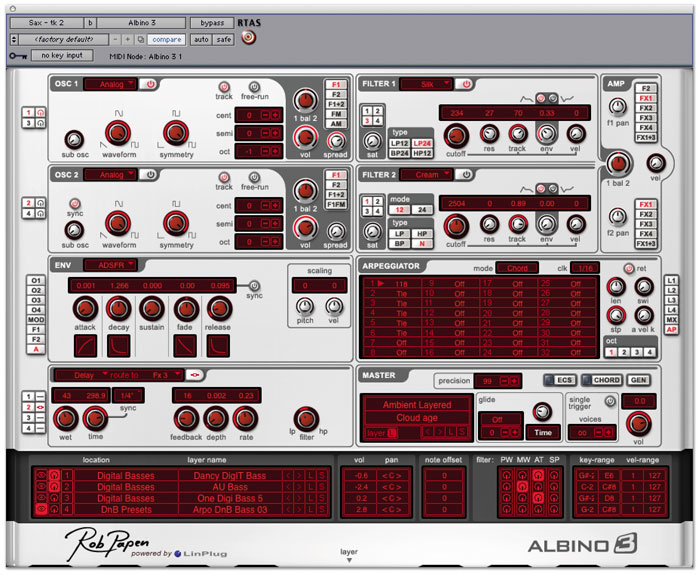Viewport: 700px width, 575px height.
Task: Increase OSC 1 oct value with plus
Action: (275, 151)
